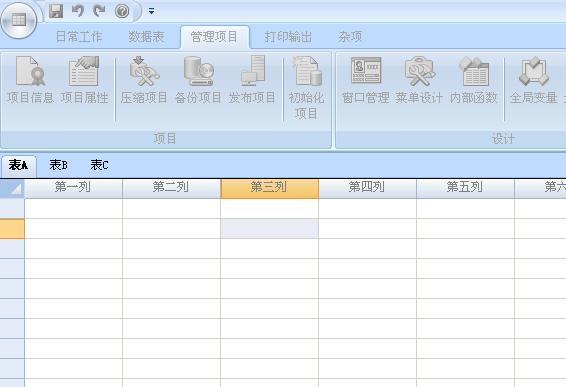Open the 打印输出 ribbon tab
The image size is (566, 387).
pyautogui.click(x=288, y=37)
